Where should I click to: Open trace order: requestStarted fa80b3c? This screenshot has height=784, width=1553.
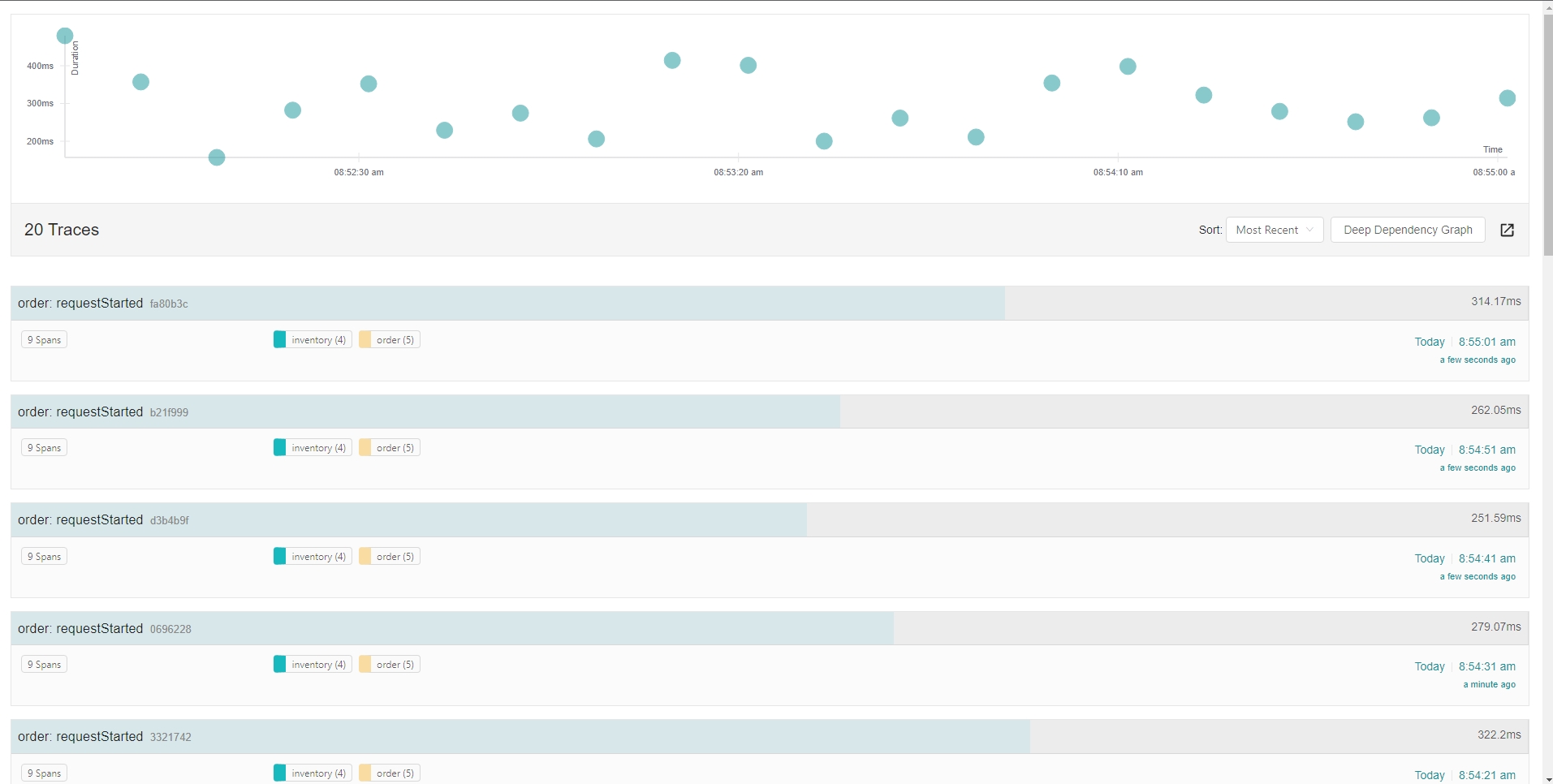[x=103, y=304]
